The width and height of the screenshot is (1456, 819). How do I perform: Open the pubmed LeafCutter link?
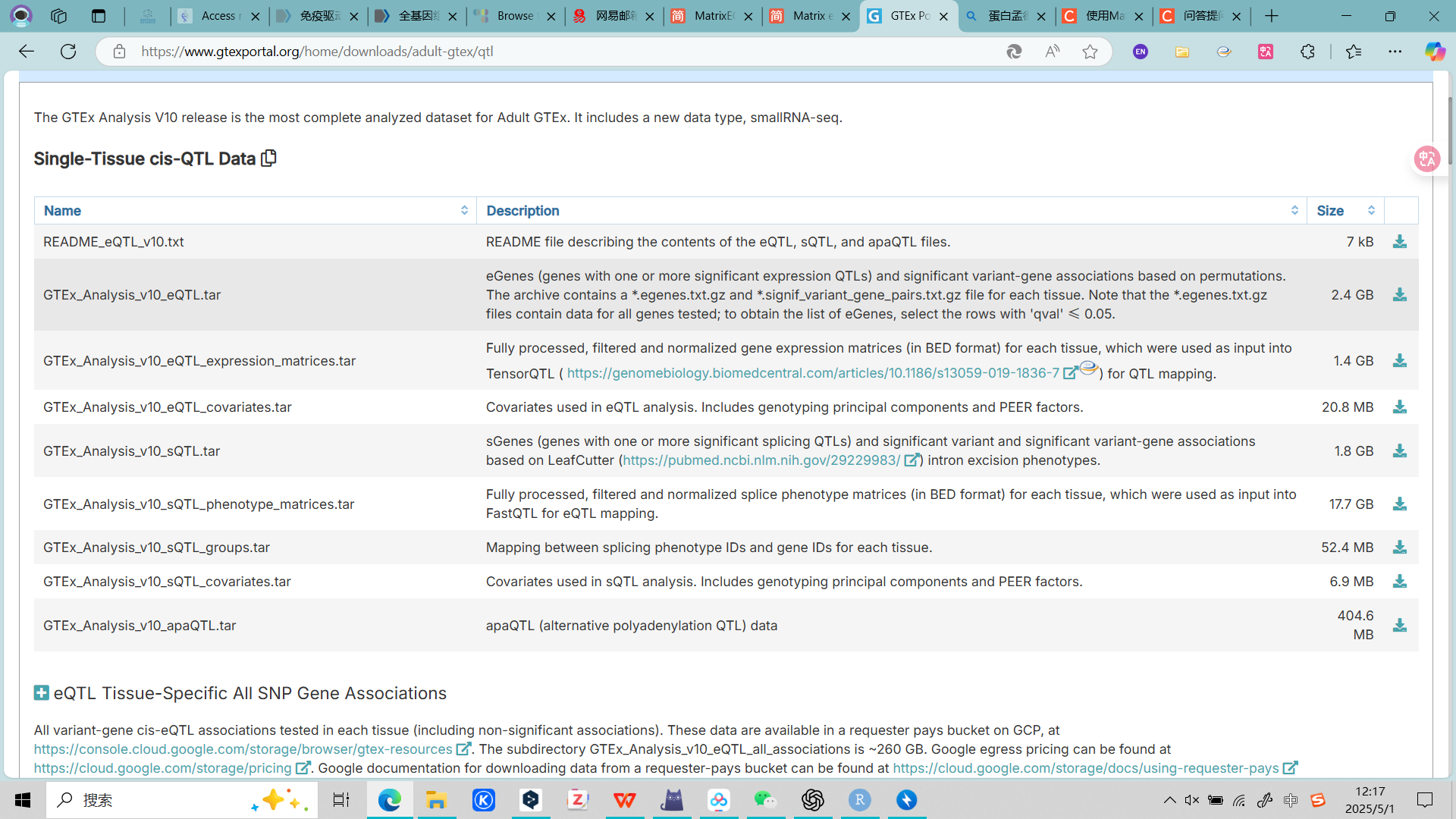click(x=761, y=460)
